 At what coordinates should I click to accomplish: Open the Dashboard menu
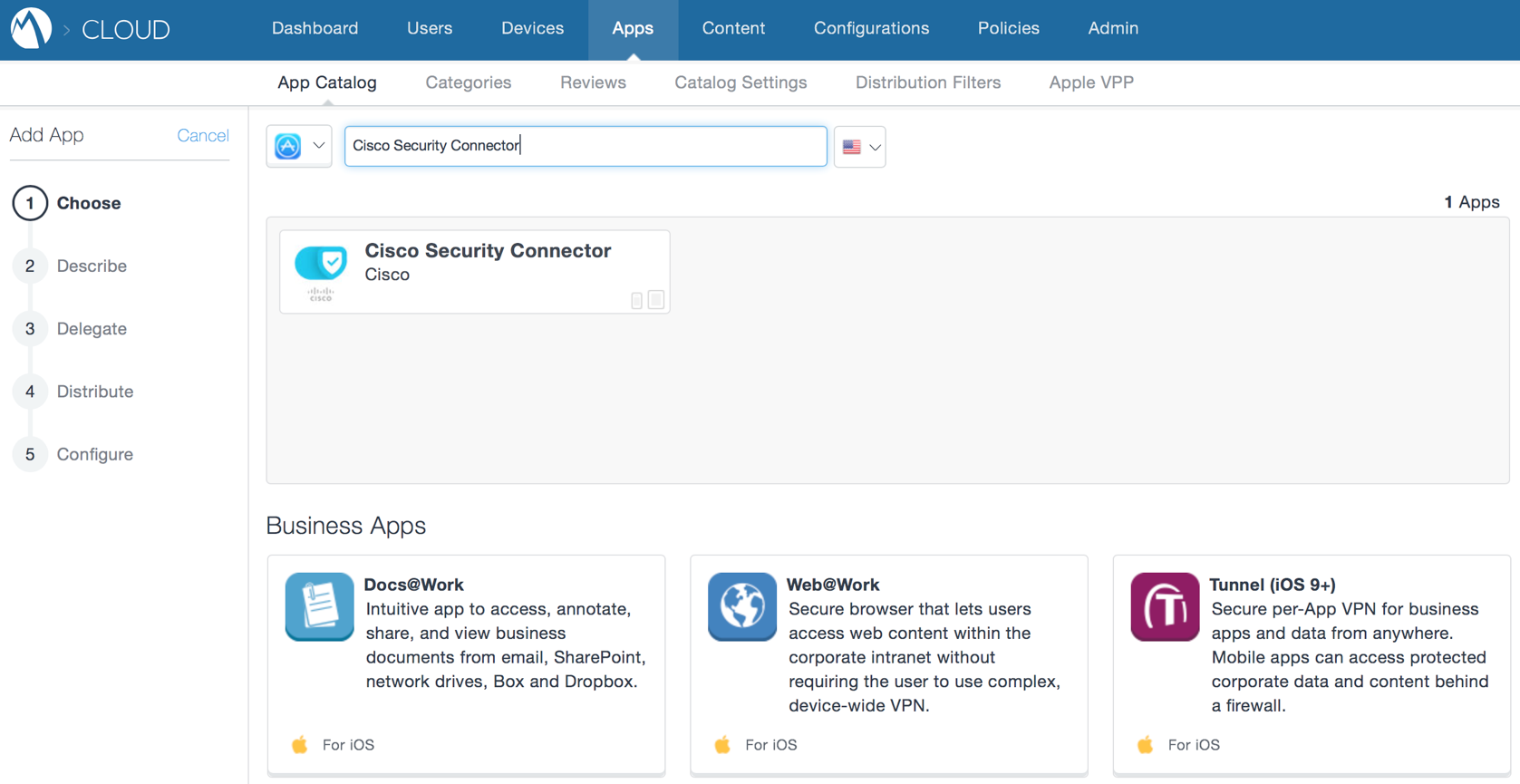point(315,28)
